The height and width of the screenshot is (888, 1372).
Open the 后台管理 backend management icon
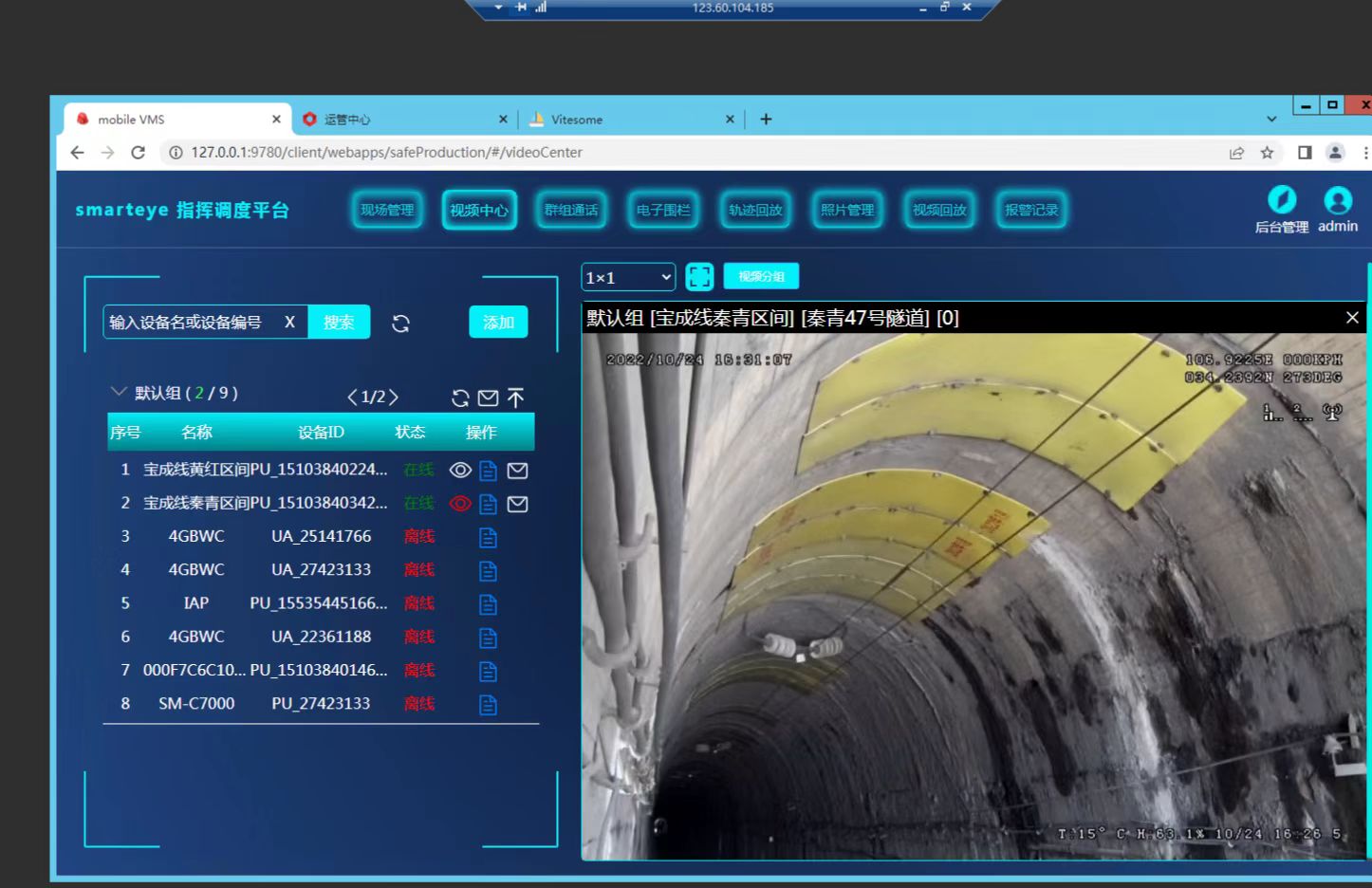point(1281,200)
